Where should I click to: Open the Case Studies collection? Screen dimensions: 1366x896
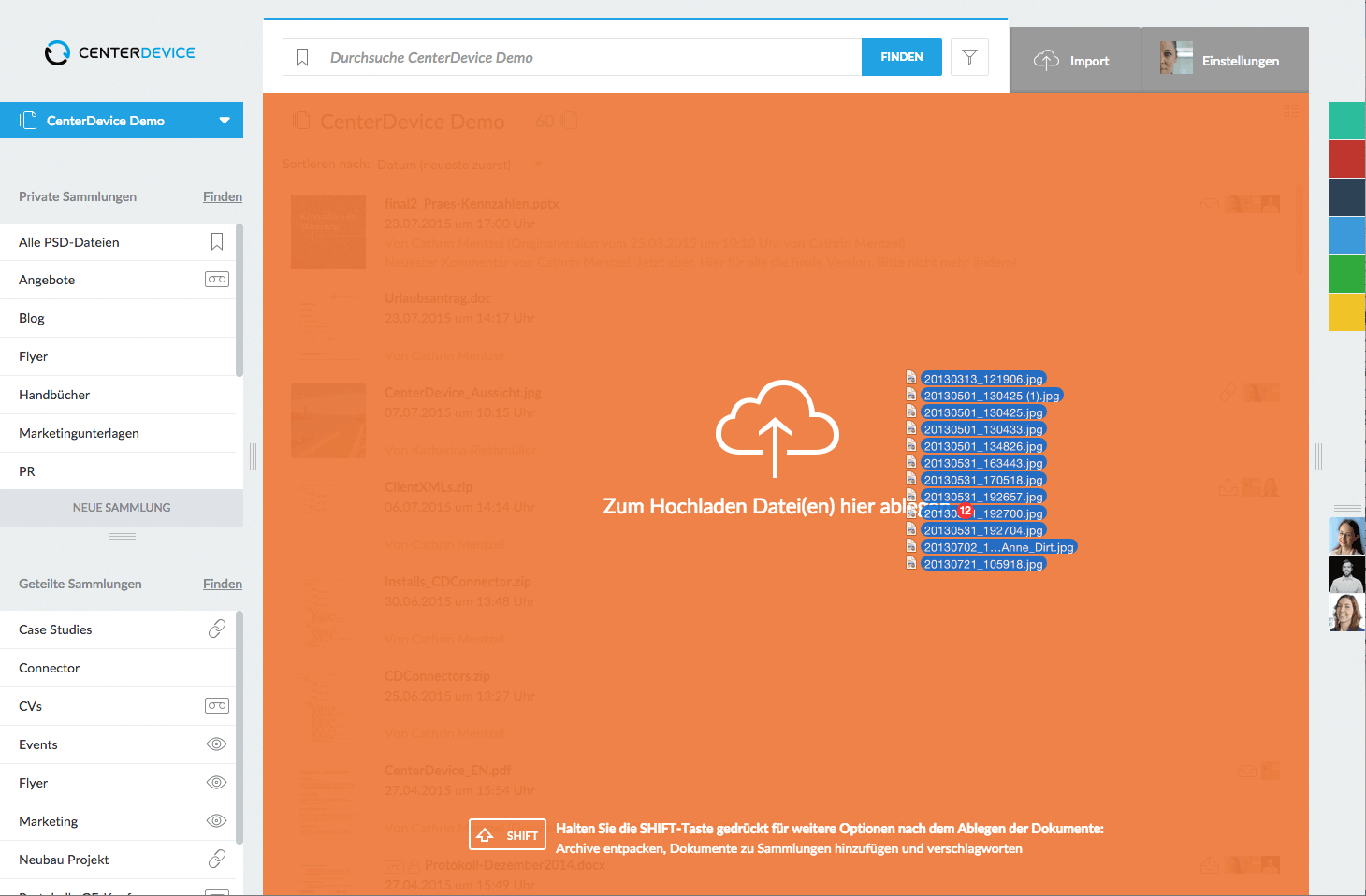click(118, 629)
